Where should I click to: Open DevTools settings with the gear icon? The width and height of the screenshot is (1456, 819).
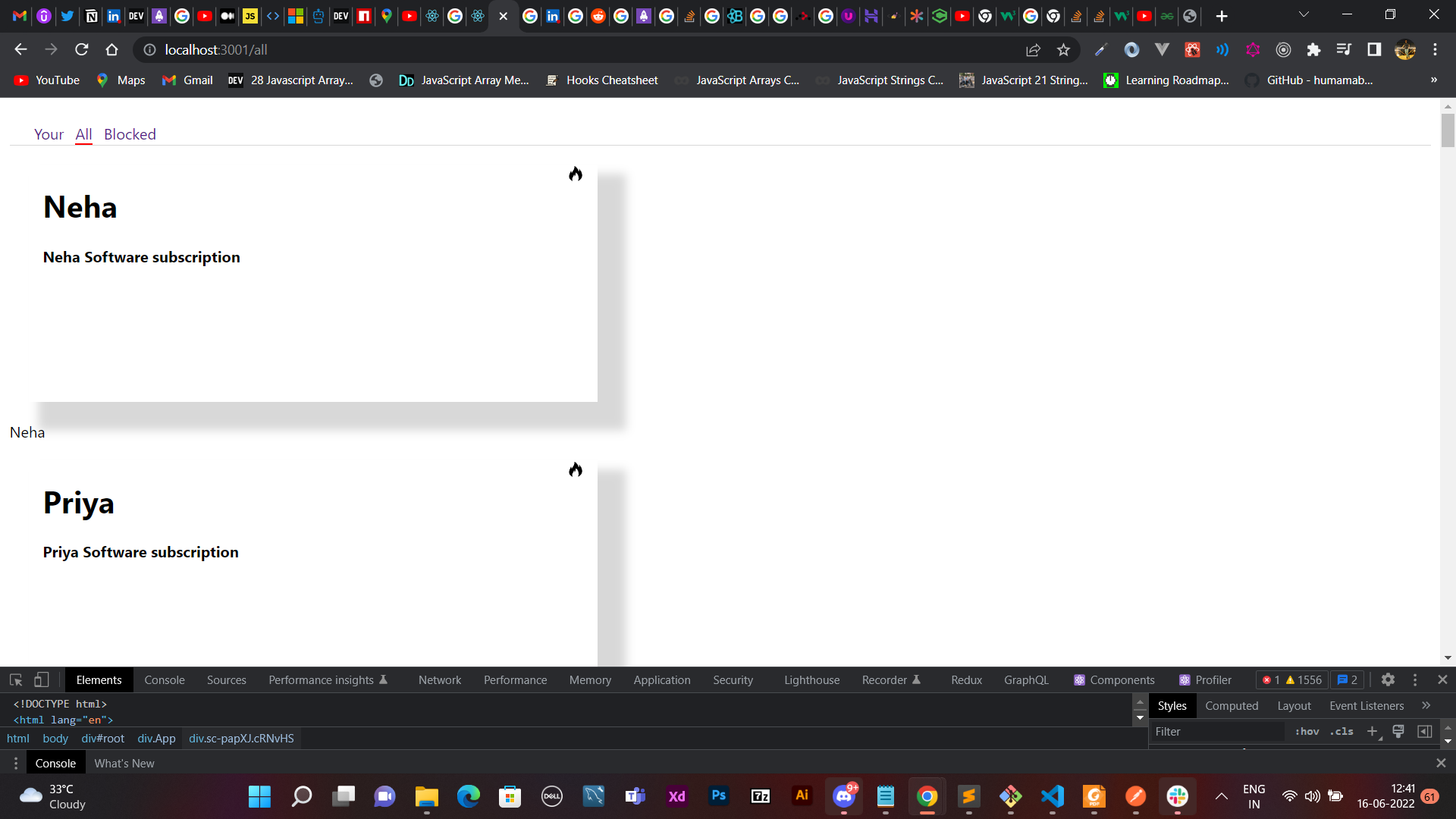pos(1388,680)
